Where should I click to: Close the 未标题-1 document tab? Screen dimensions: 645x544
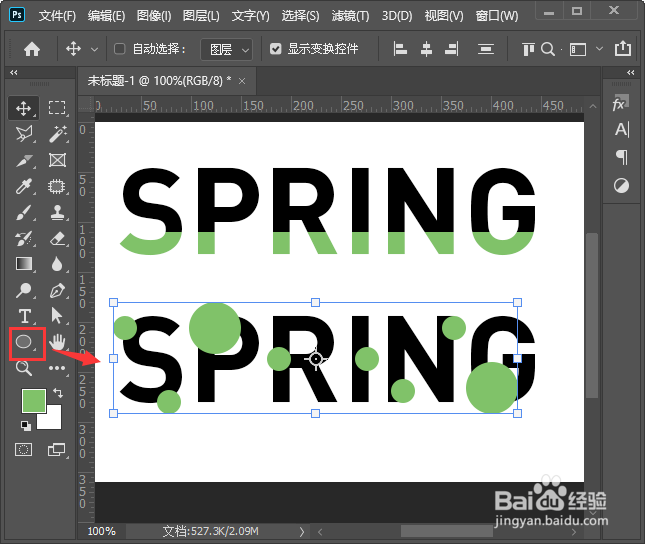point(242,81)
